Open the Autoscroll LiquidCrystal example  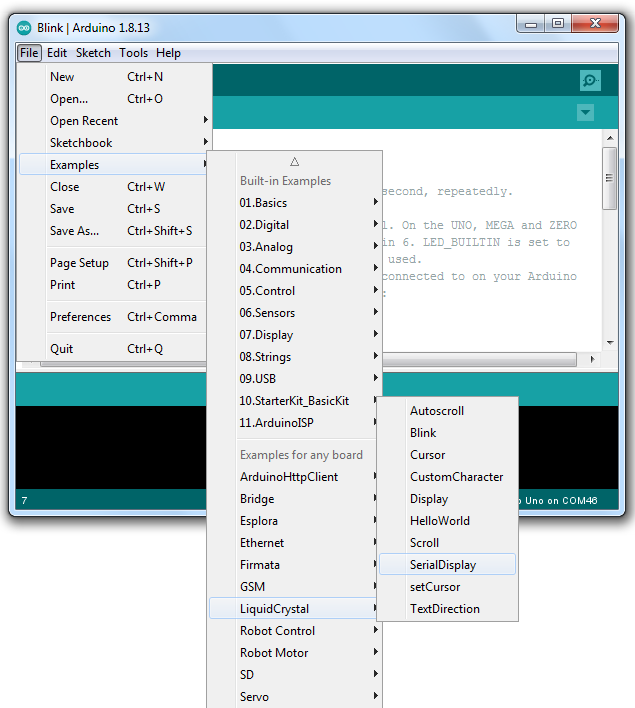(447, 411)
